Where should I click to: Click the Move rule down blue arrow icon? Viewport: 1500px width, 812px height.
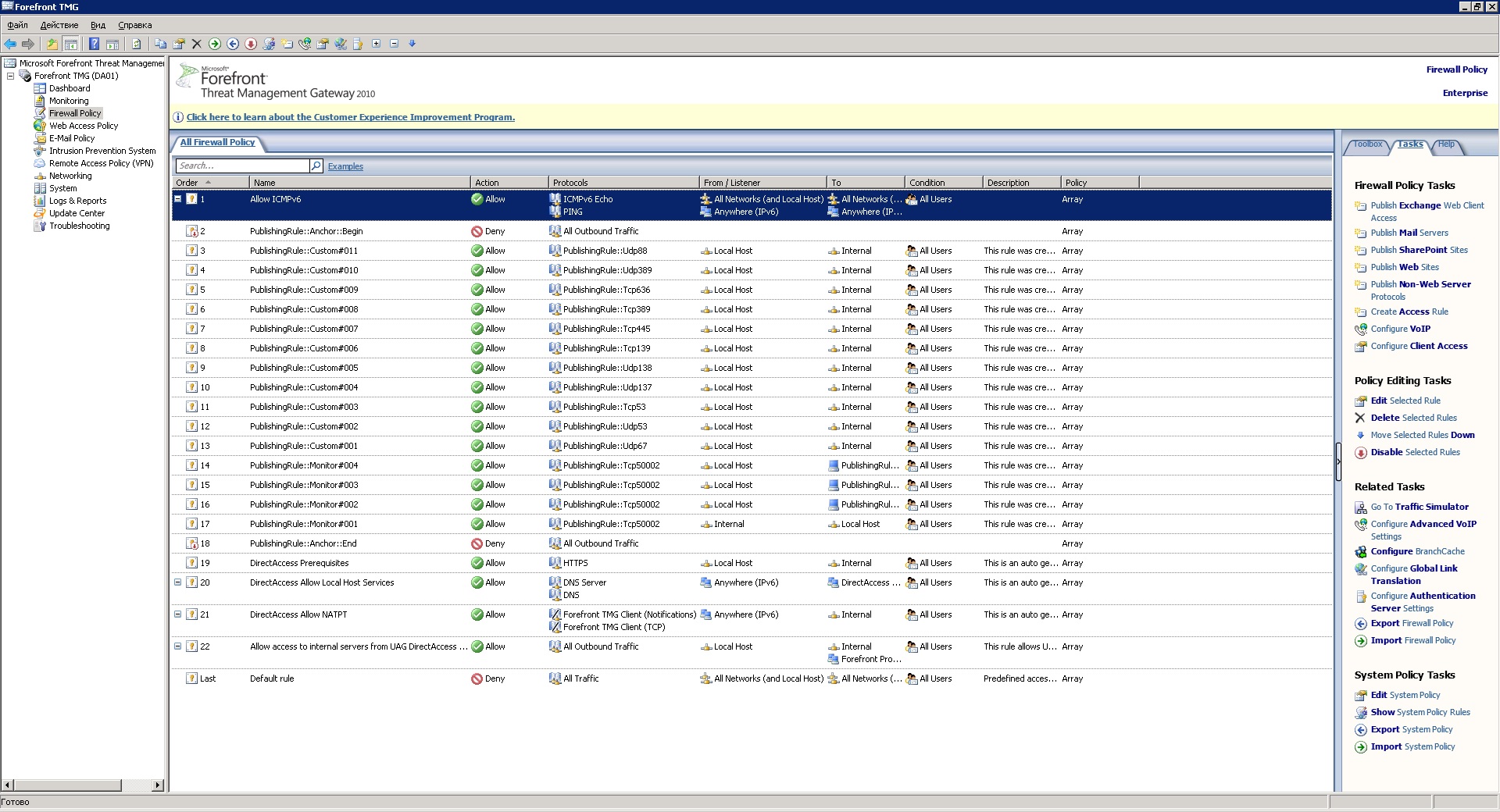click(x=412, y=44)
